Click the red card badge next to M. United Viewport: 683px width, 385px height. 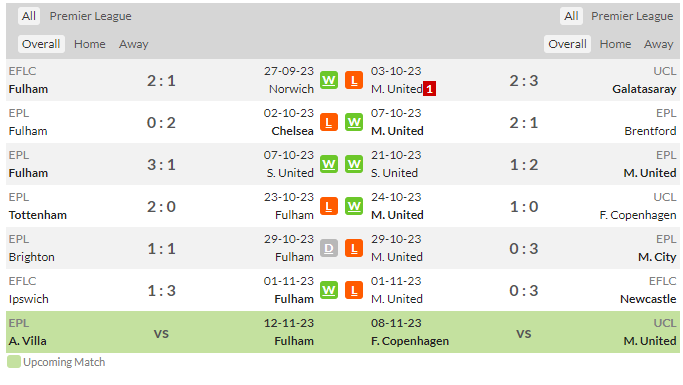click(429, 89)
